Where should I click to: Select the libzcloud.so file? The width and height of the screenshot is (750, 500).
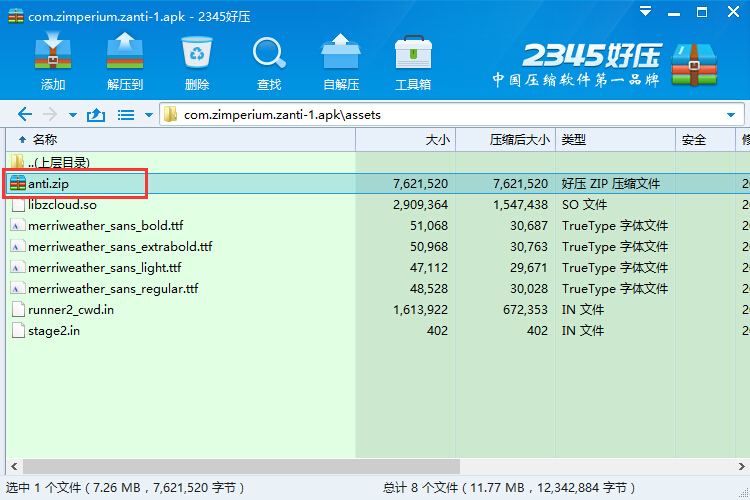pos(378,205)
